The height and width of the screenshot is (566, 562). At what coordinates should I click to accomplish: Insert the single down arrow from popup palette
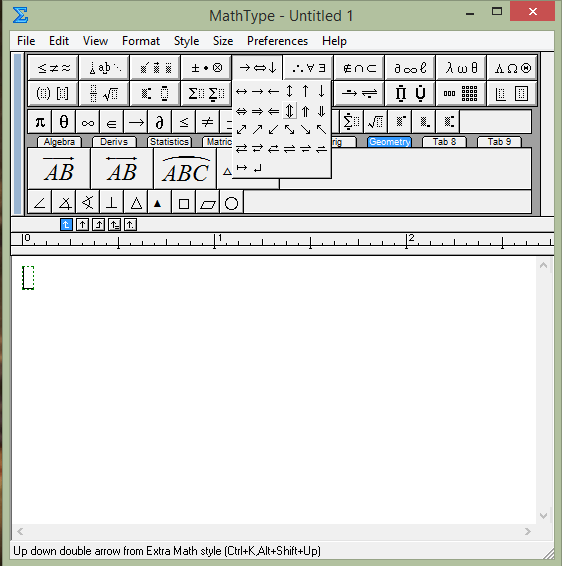coord(321,91)
